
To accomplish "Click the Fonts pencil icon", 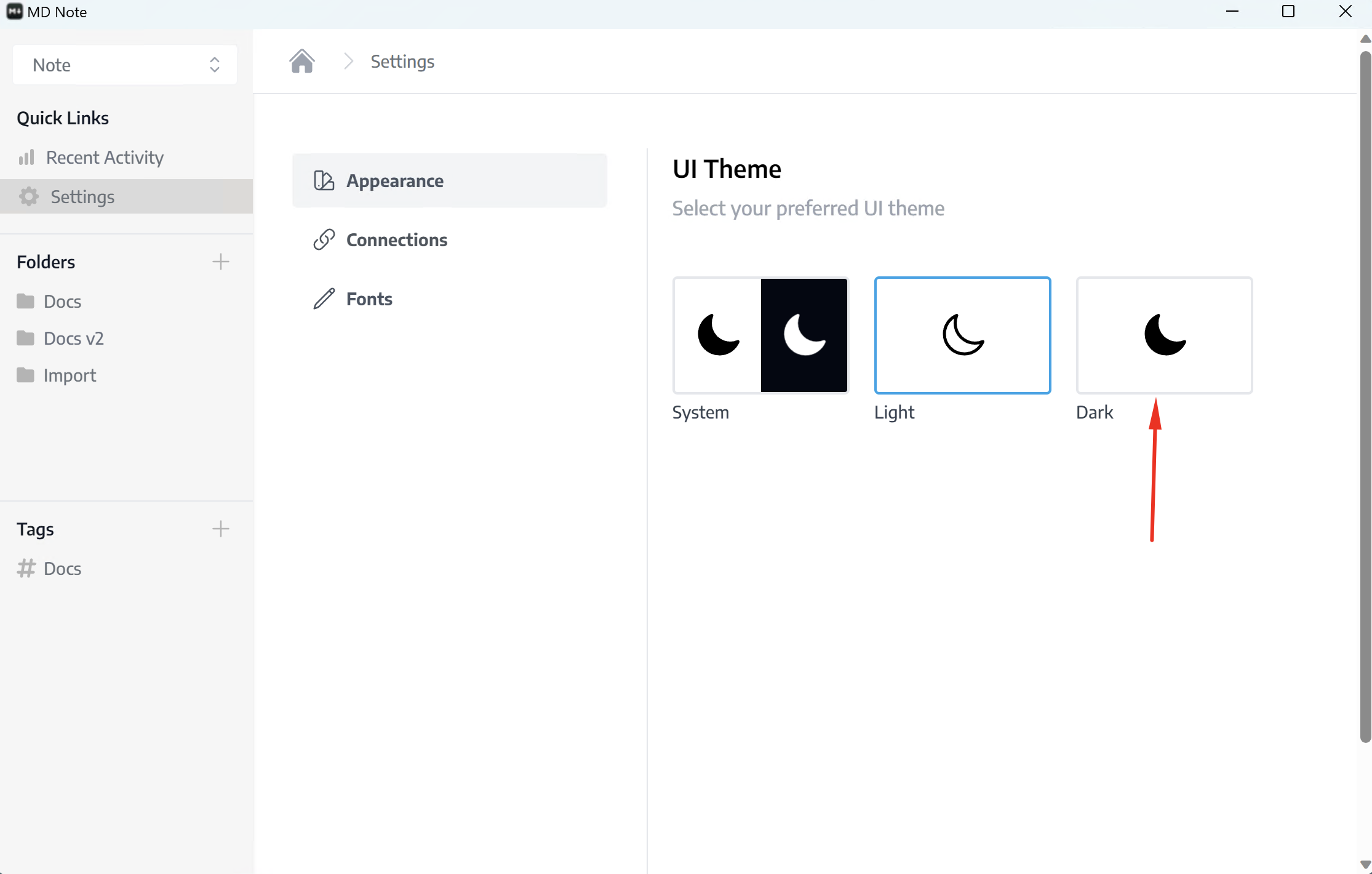I will [324, 299].
